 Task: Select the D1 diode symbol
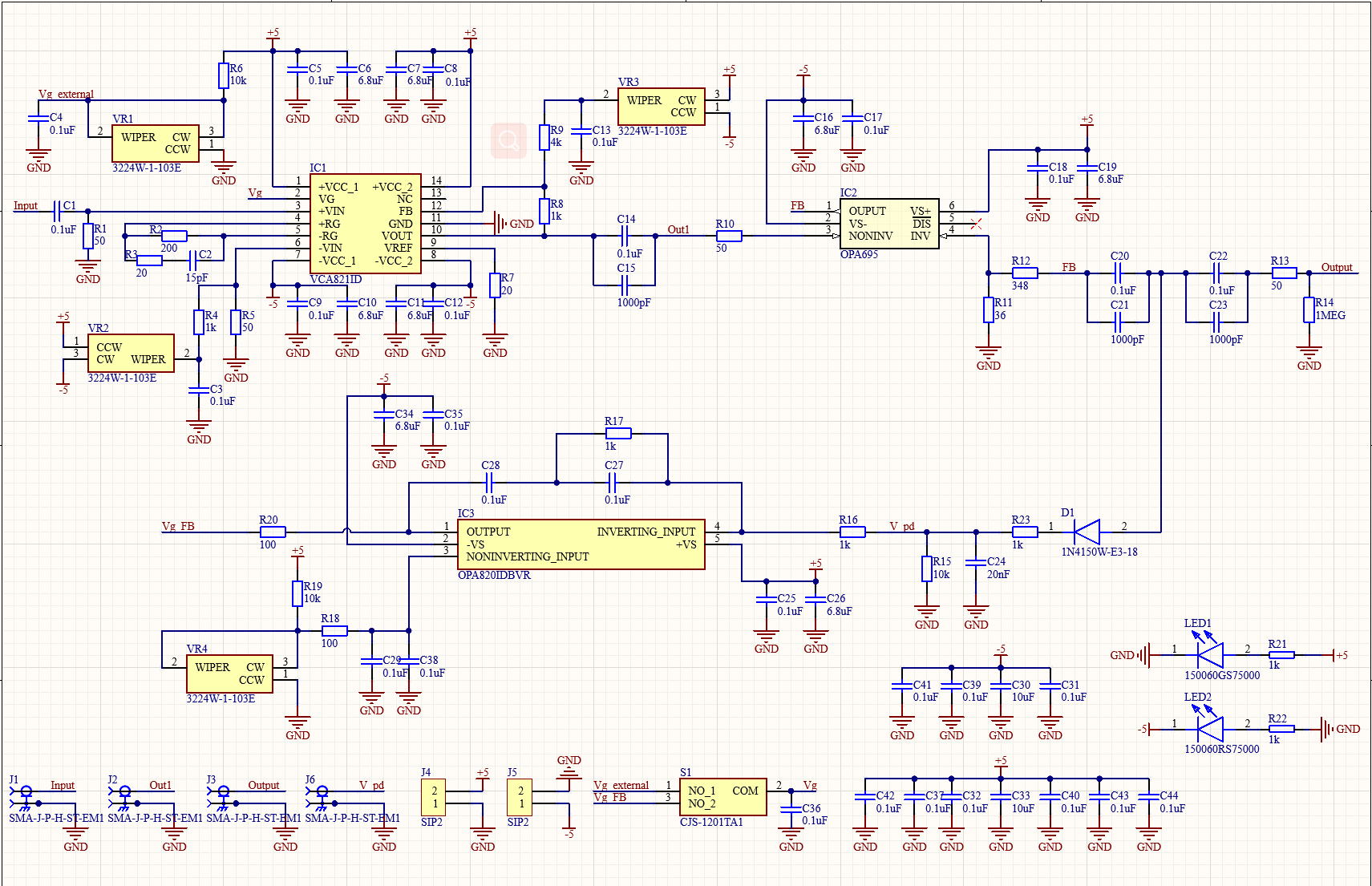pyautogui.click(x=1087, y=532)
